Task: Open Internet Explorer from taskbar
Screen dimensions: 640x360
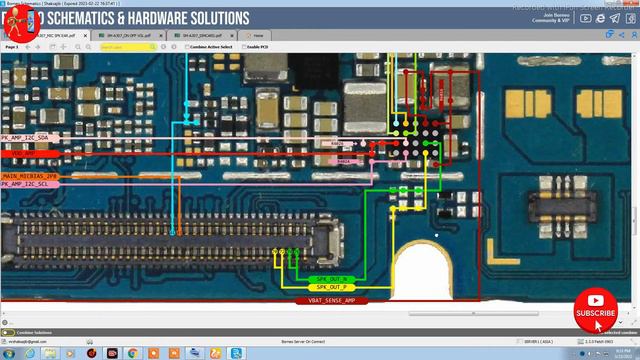Action: tap(30, 353)
